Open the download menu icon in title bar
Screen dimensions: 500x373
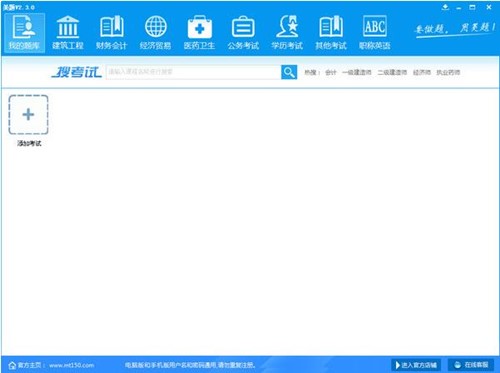445,7
